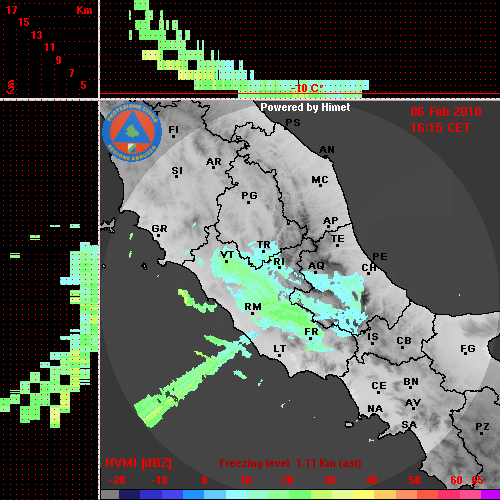Click the AQ city label
This screenshot has width=500, height=500.
coord(316,266)
